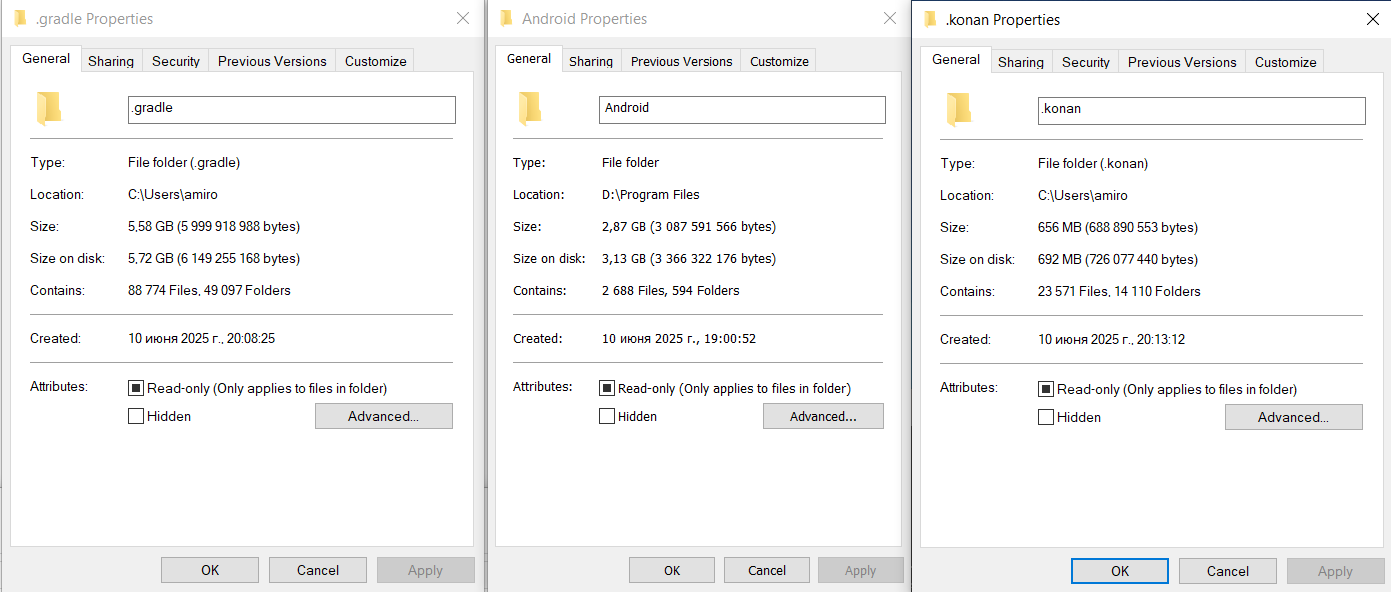Toggle Read-only checkbox in .gradle Properties
Image resolution: width=1391 pixels, height=592 pixels.
136,388
